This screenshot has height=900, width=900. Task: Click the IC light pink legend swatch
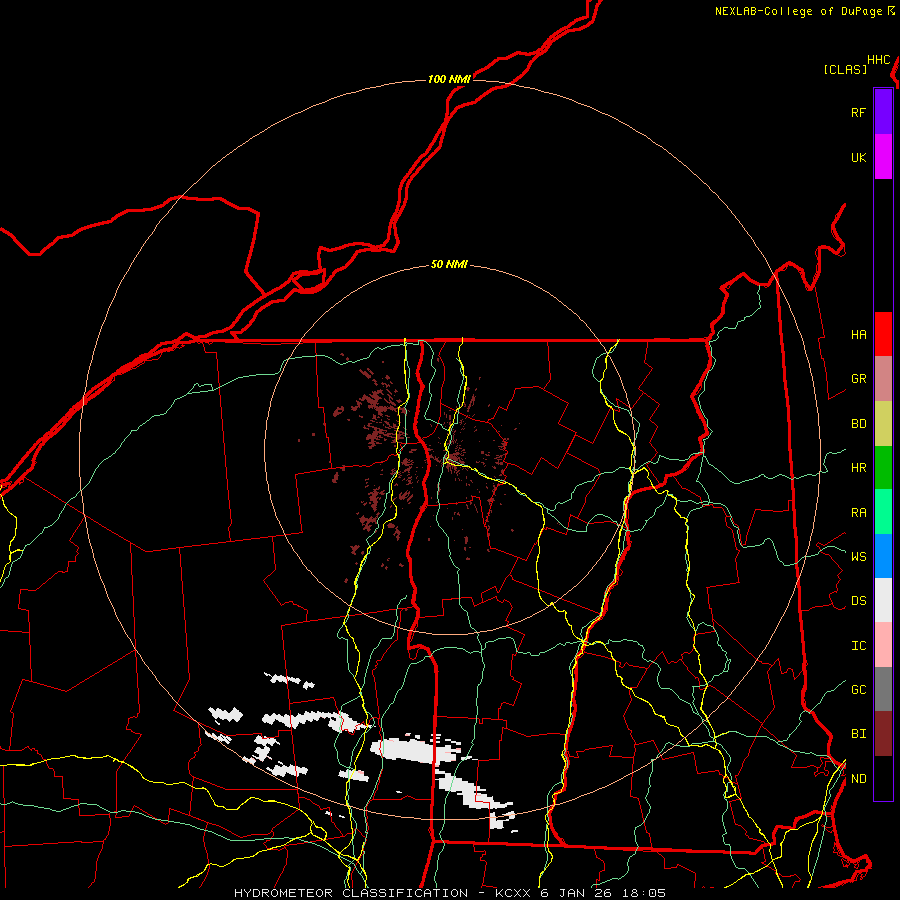[883, 645]
